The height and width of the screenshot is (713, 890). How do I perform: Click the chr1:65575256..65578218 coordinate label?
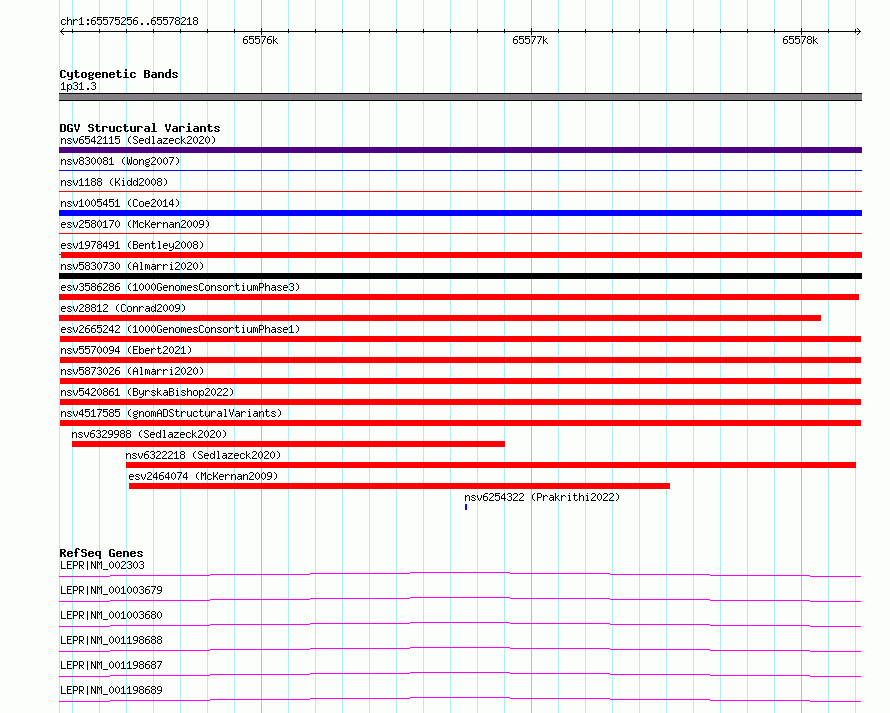(129, 21)
